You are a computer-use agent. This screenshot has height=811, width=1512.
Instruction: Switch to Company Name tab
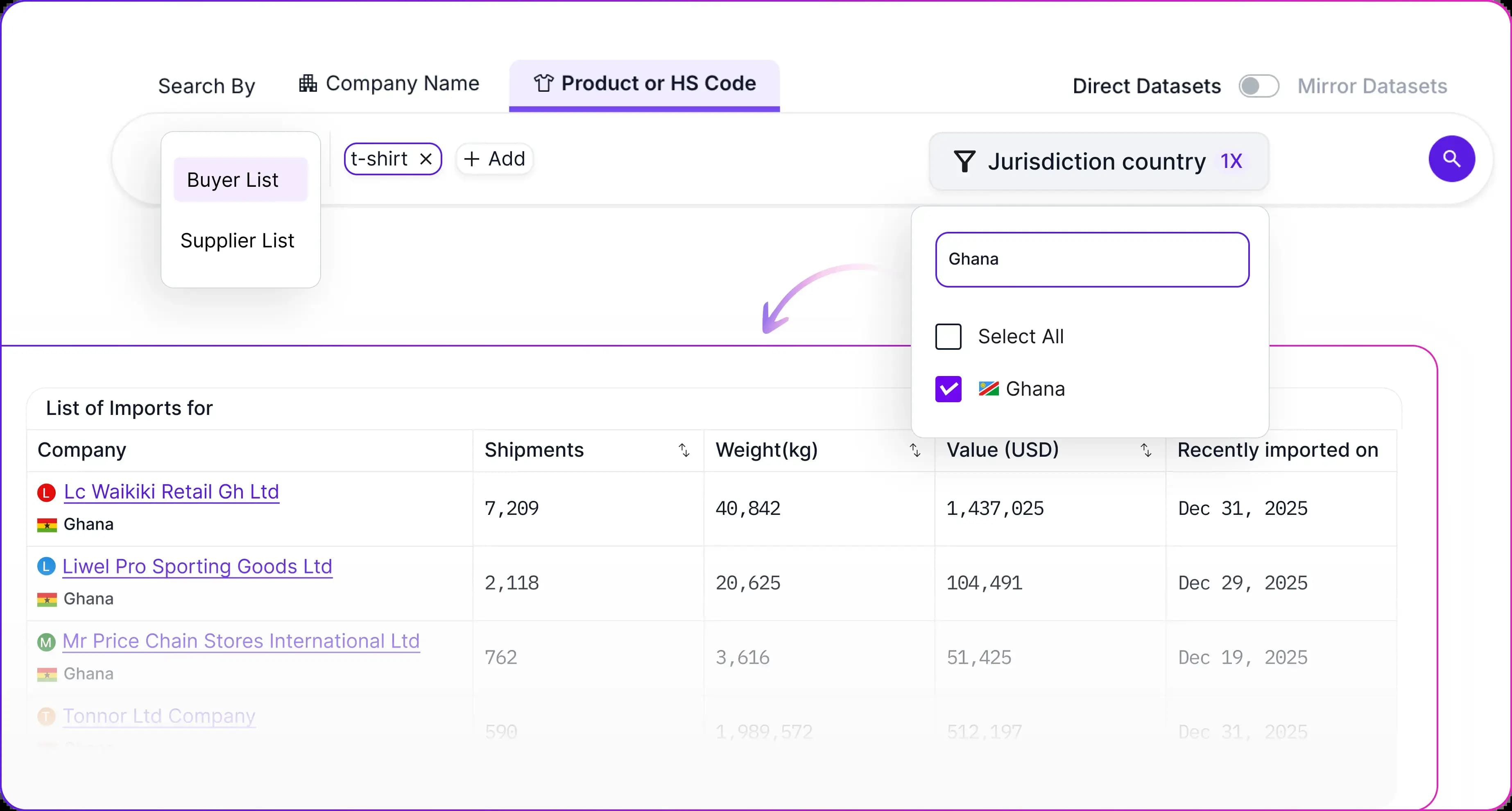coord(389,84)
